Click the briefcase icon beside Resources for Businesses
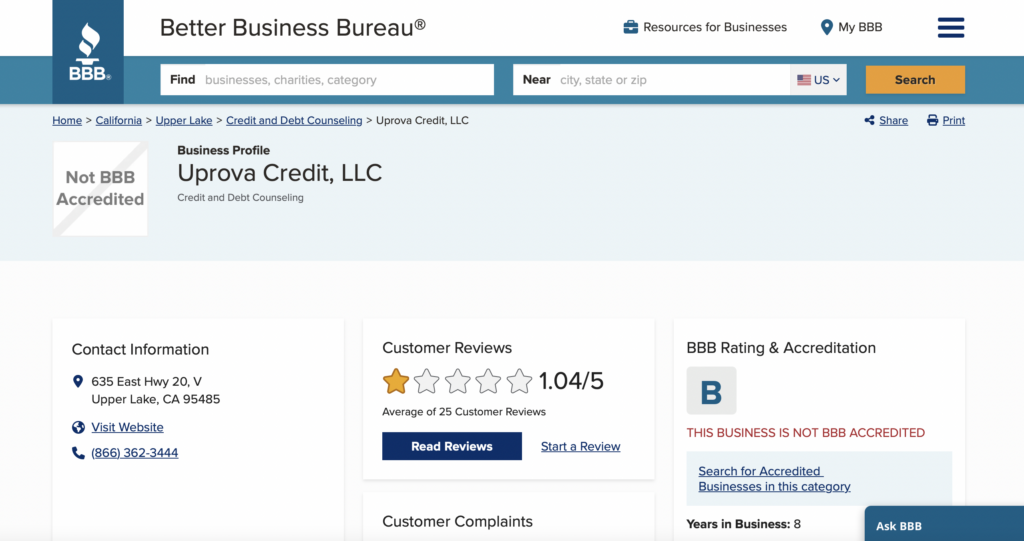The height and width of the screenshot is (541, 1024). click(x=630, y=27)
